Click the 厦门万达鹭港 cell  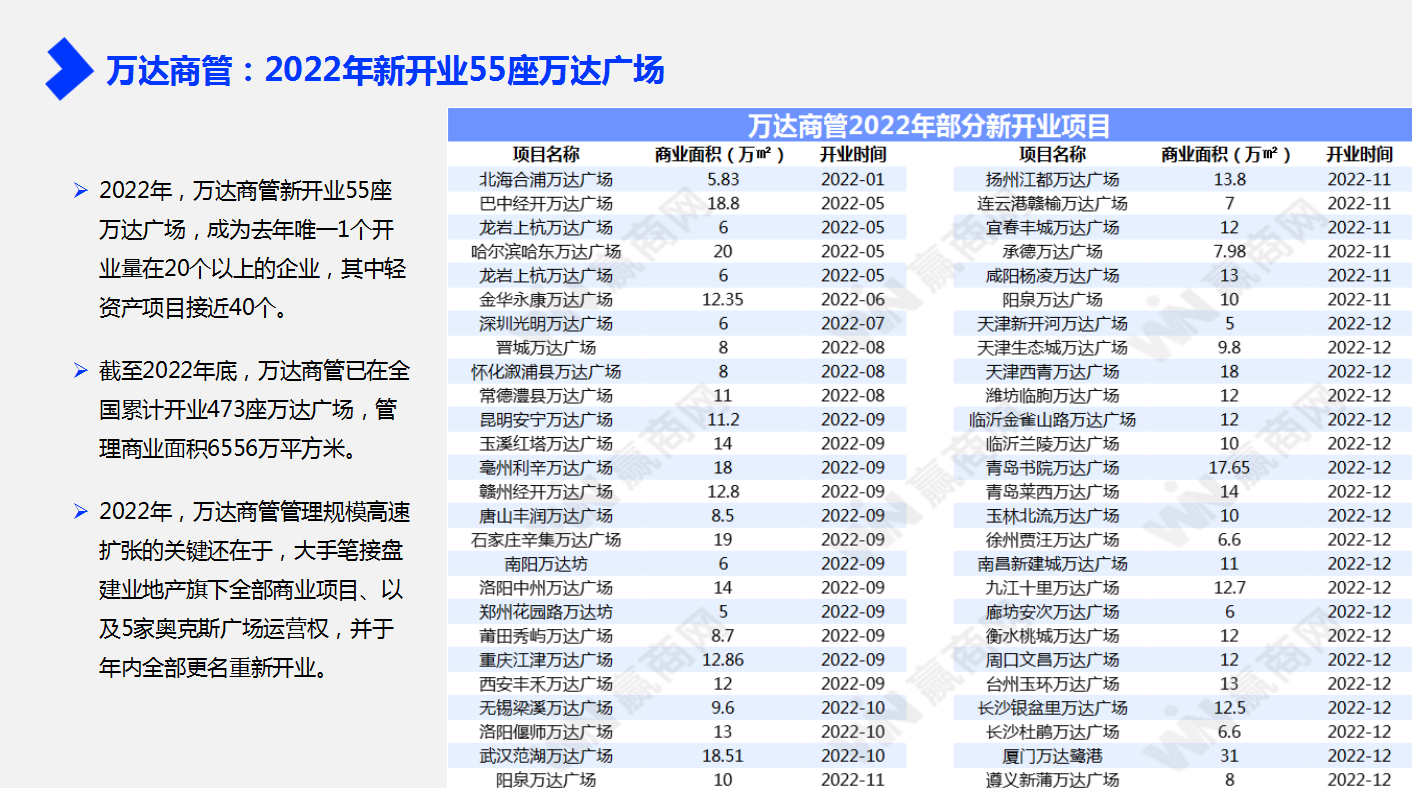point(1052,756)
